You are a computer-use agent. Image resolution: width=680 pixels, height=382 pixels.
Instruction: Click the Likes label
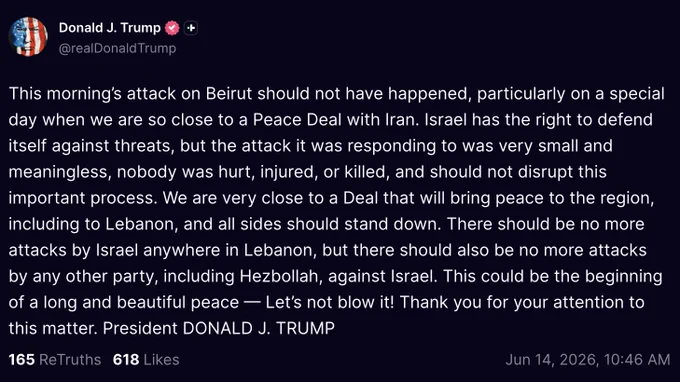pyautogui.click(x=161, y=359)
